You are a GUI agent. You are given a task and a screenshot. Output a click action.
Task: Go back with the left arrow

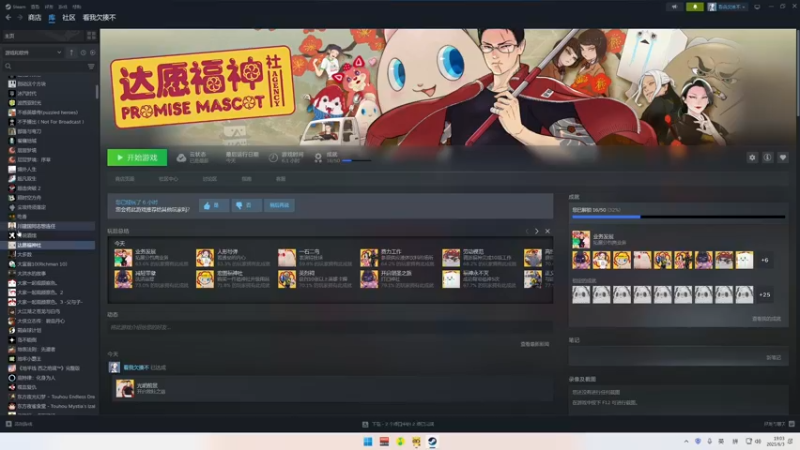coord(9,17)
